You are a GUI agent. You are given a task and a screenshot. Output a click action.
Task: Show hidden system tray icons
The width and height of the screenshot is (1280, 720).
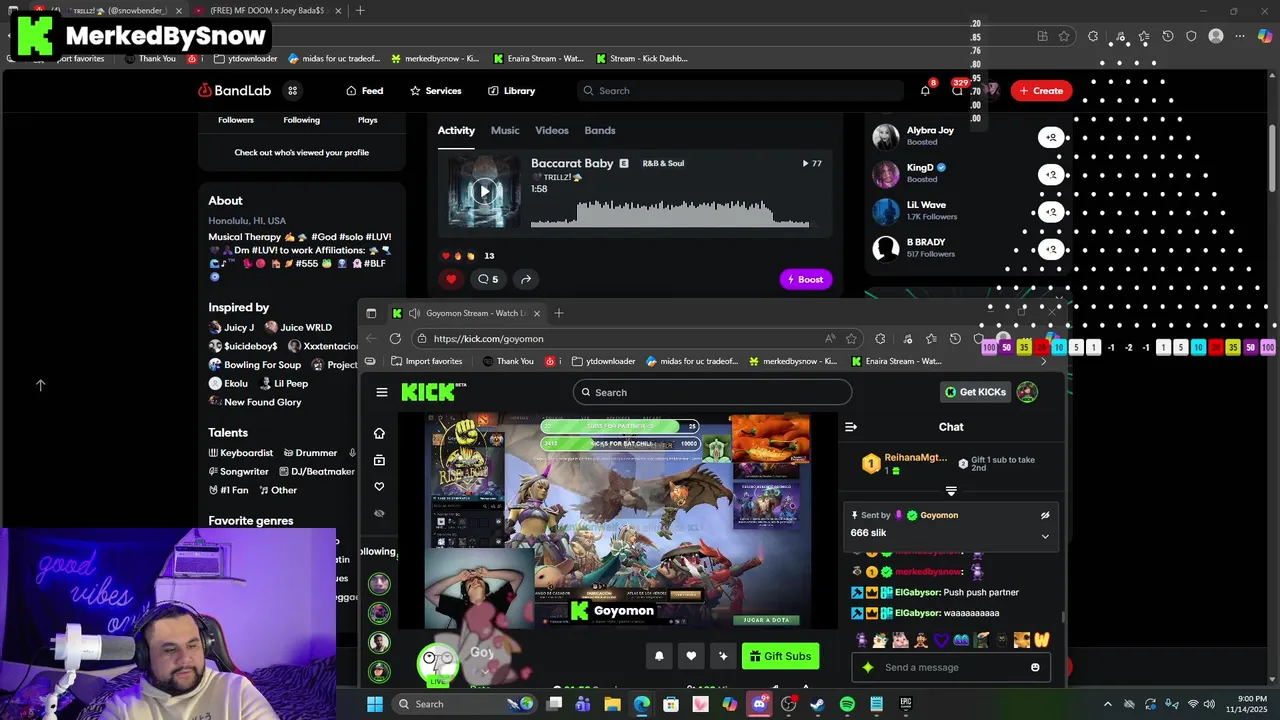click(x=1107, y=704)
